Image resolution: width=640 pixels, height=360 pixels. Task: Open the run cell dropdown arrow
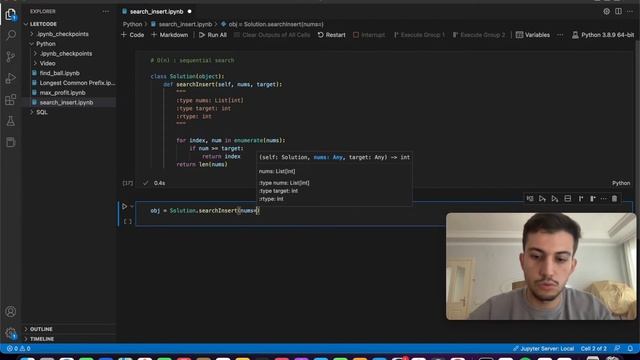point(132,207)
